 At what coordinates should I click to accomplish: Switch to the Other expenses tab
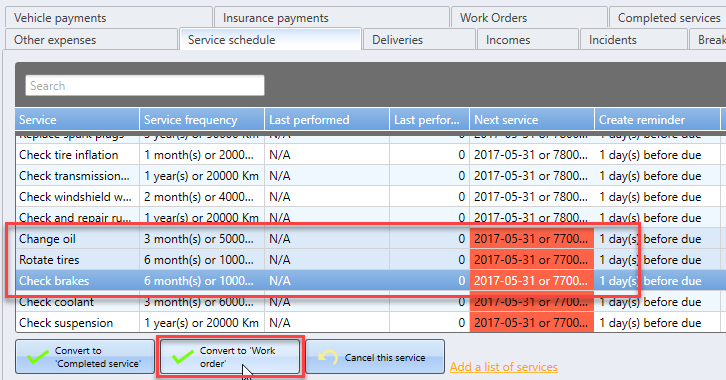click(x=91, y=39)
